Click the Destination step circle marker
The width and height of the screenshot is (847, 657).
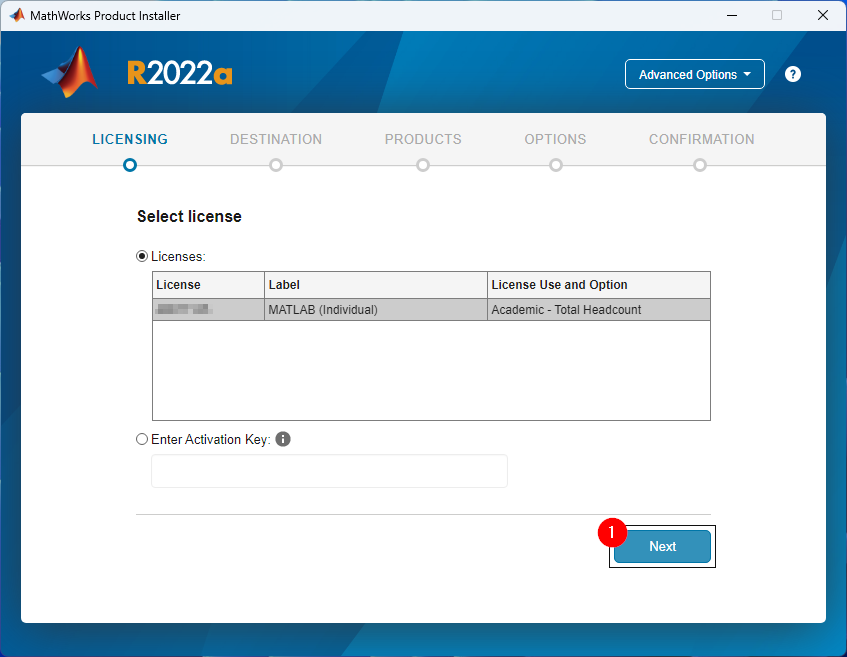coord(276,165)
